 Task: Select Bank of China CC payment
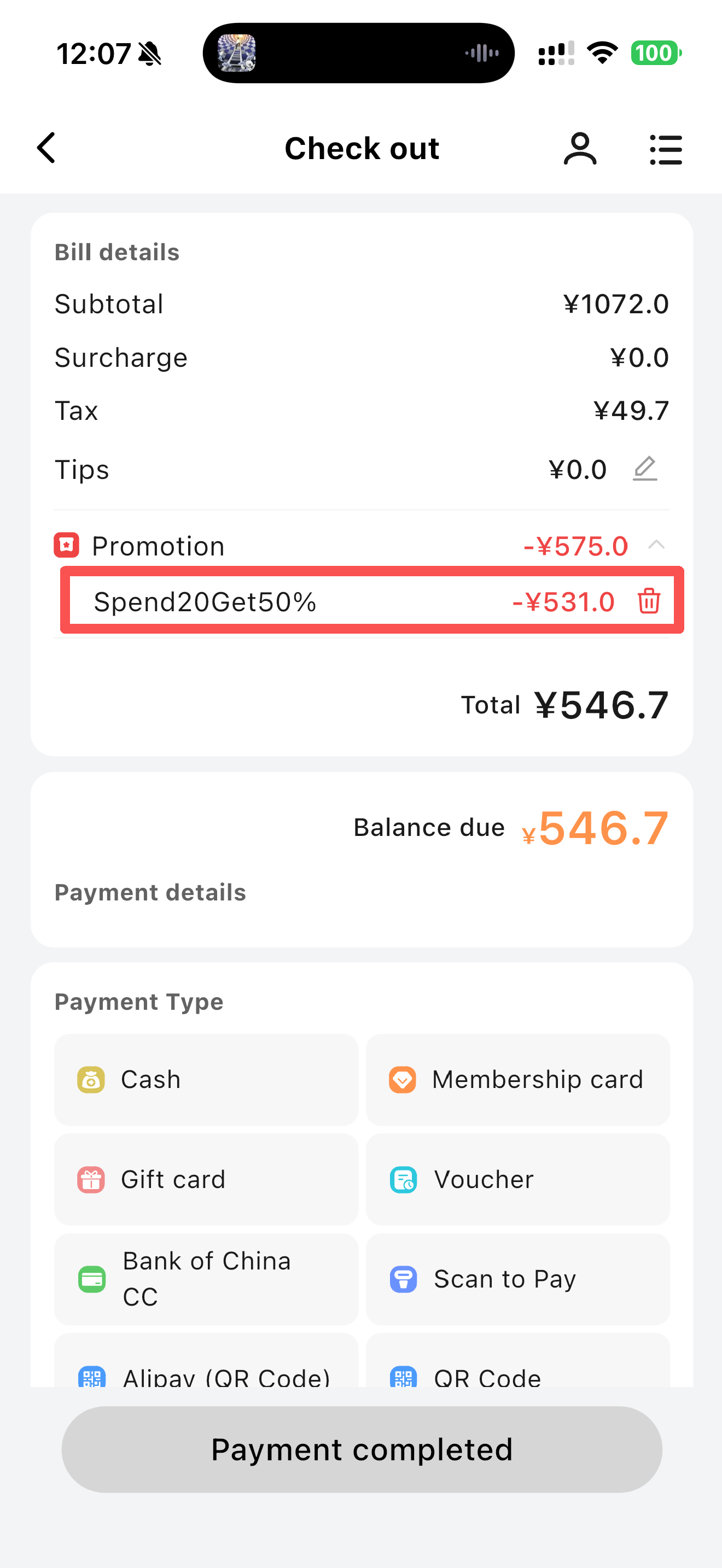[x=206, y=1279]
